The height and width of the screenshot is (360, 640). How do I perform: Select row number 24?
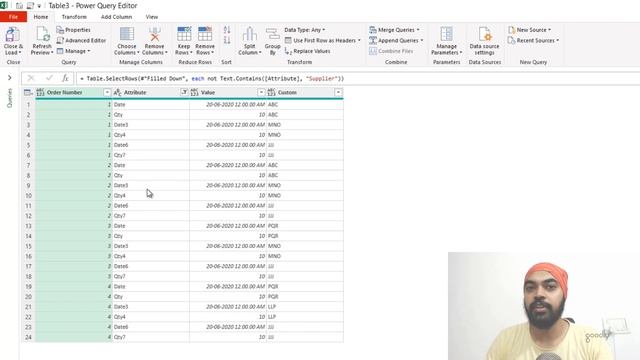click(29, 337)
